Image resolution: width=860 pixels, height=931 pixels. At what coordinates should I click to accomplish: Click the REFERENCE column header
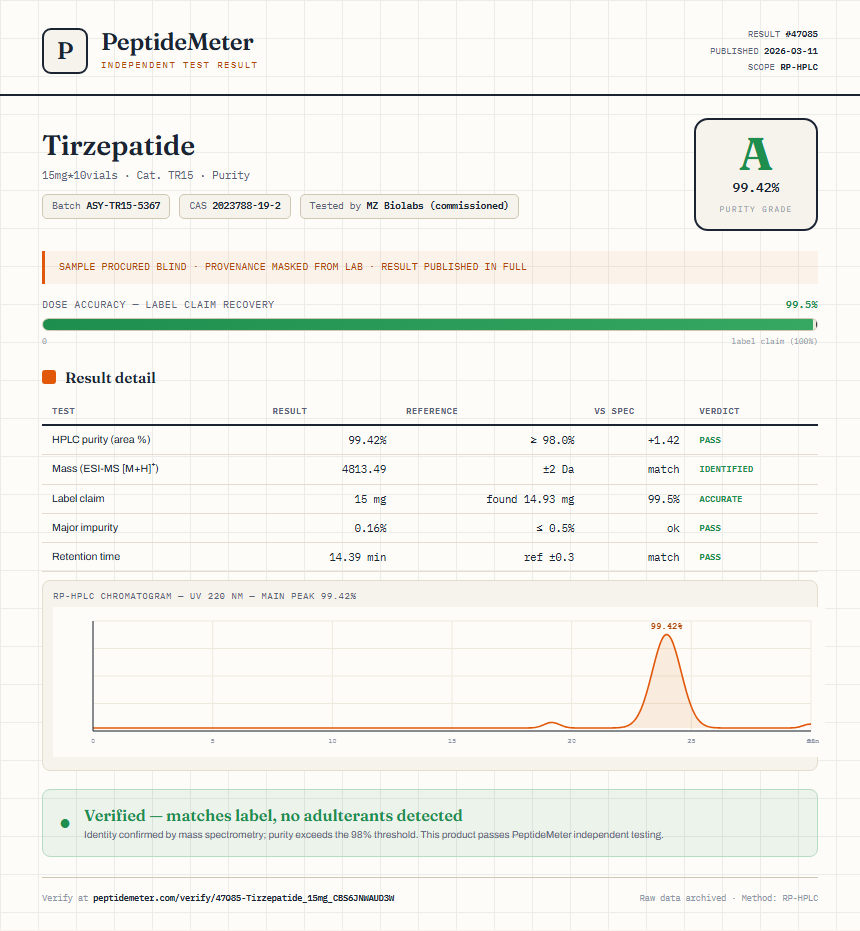[x=432, y=411]
